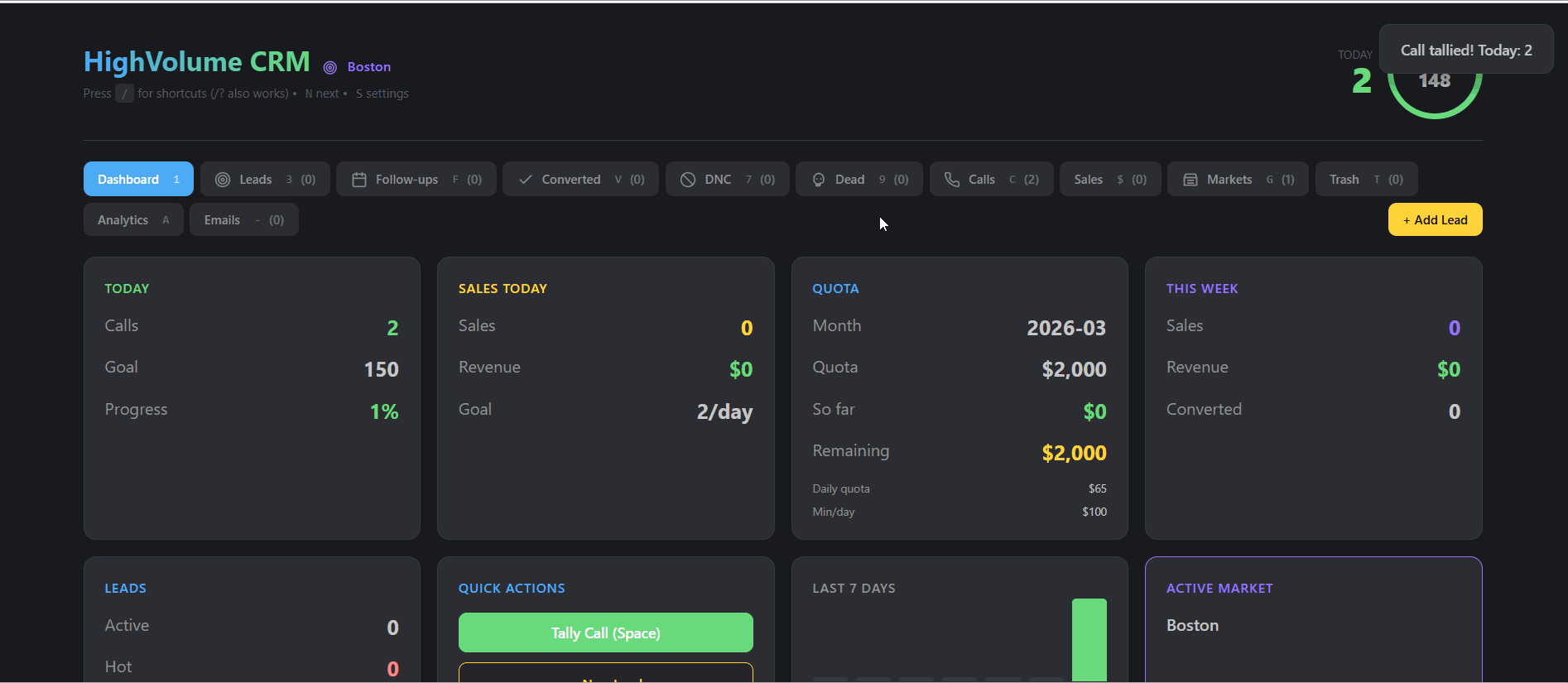1568x683 pixels.
Task: Click the Remaining $2,000 value
Action: tap(1074, 453)
